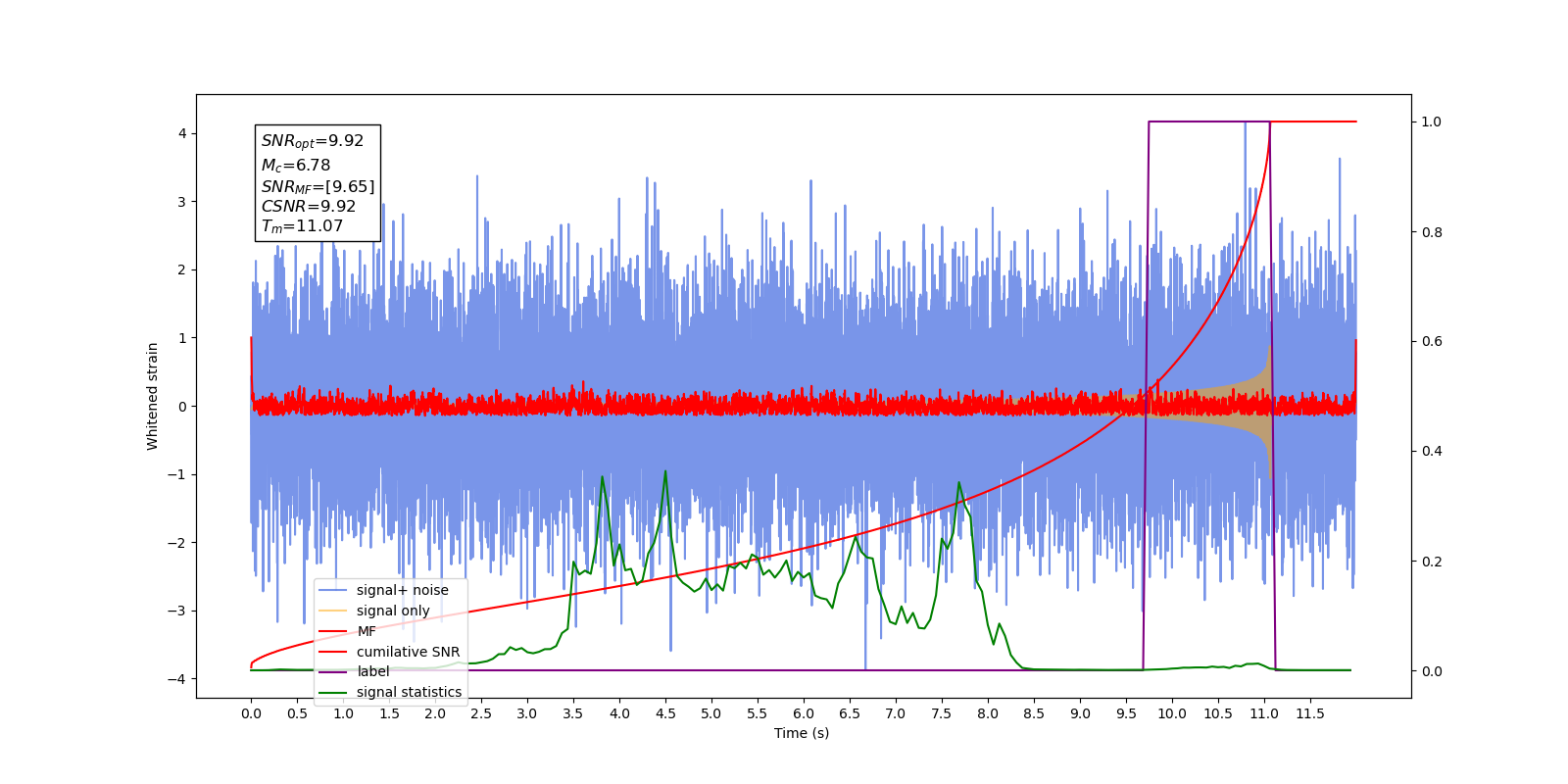
Task: Click the 'Time (s)' x-axis label
Action: 802,733
